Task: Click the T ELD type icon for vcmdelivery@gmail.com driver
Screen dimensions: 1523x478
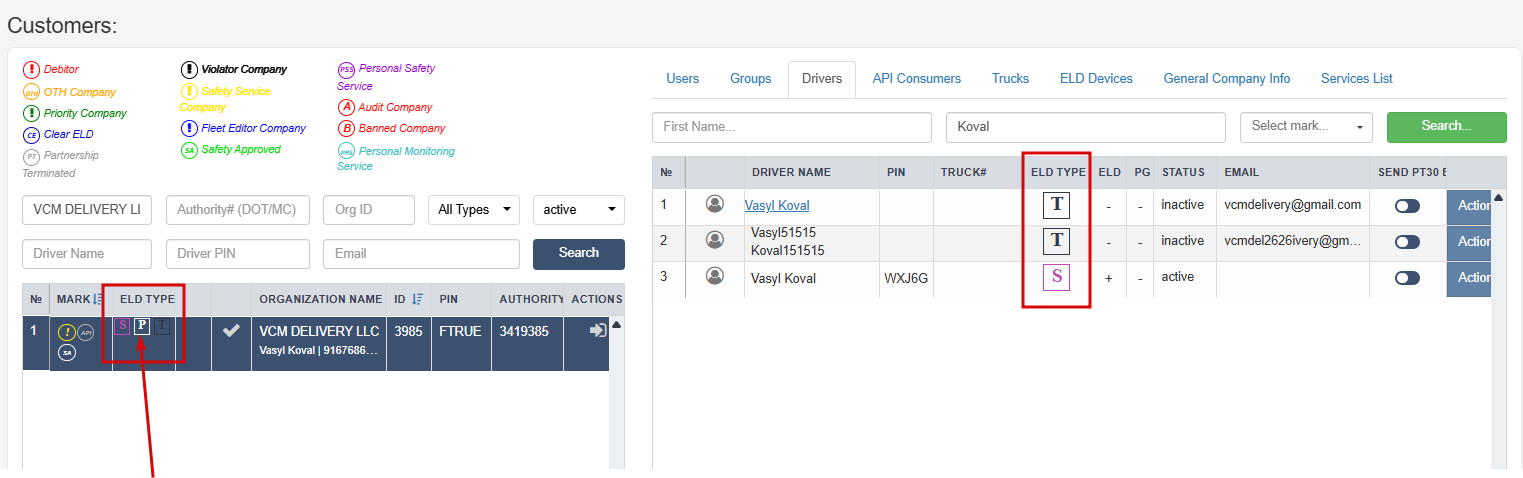Action: 1056,204
